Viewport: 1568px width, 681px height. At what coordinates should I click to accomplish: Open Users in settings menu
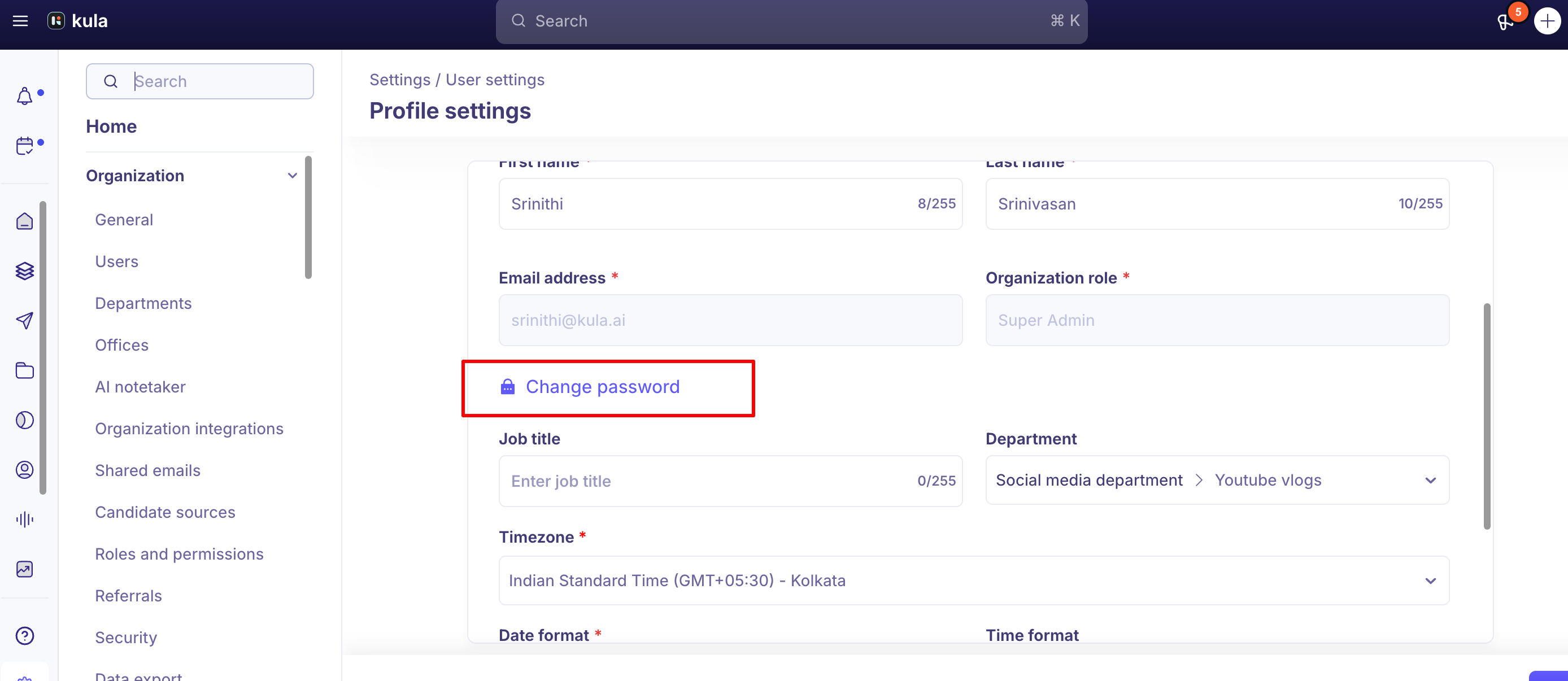117,261
